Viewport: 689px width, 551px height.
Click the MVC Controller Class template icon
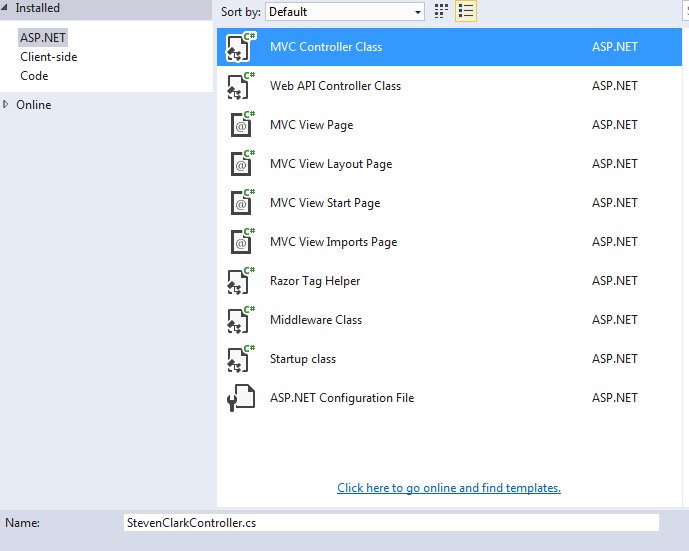[241, 47]
